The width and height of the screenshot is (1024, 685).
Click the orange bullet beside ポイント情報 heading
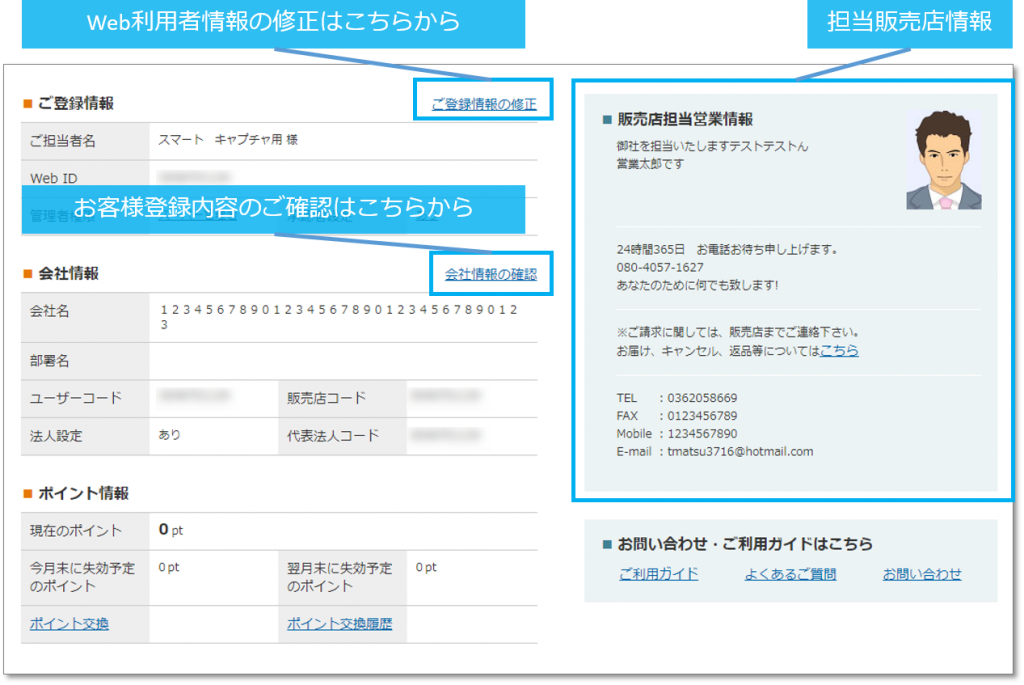tap(28, 493)
